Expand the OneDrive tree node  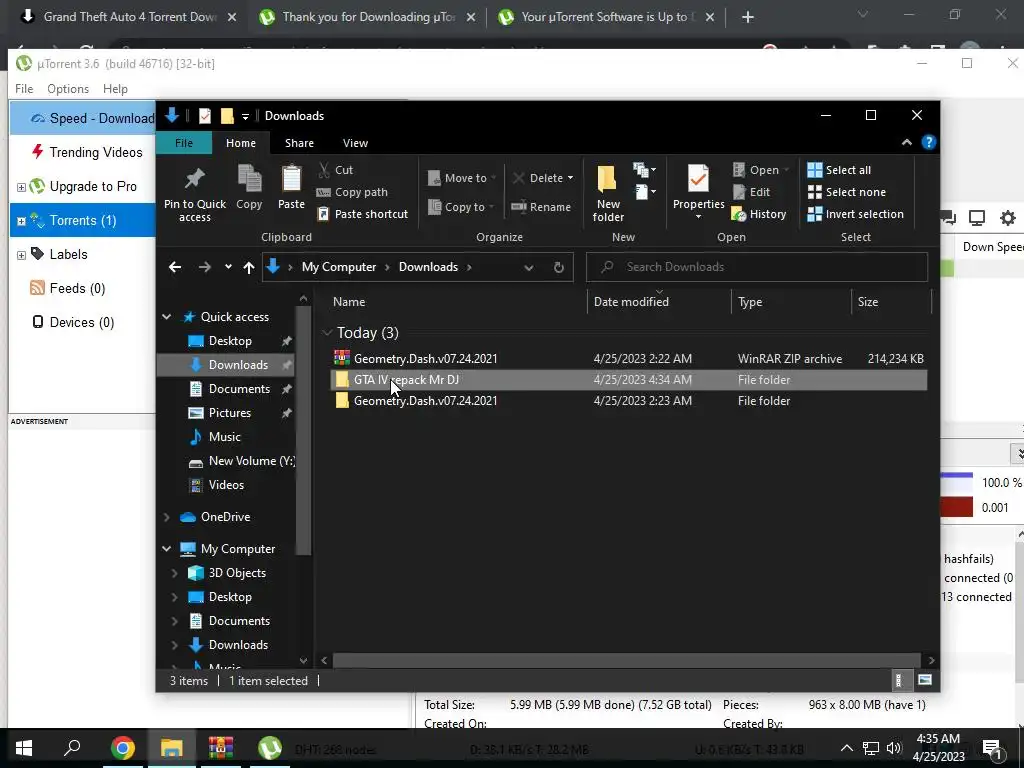tap(167, 517)
